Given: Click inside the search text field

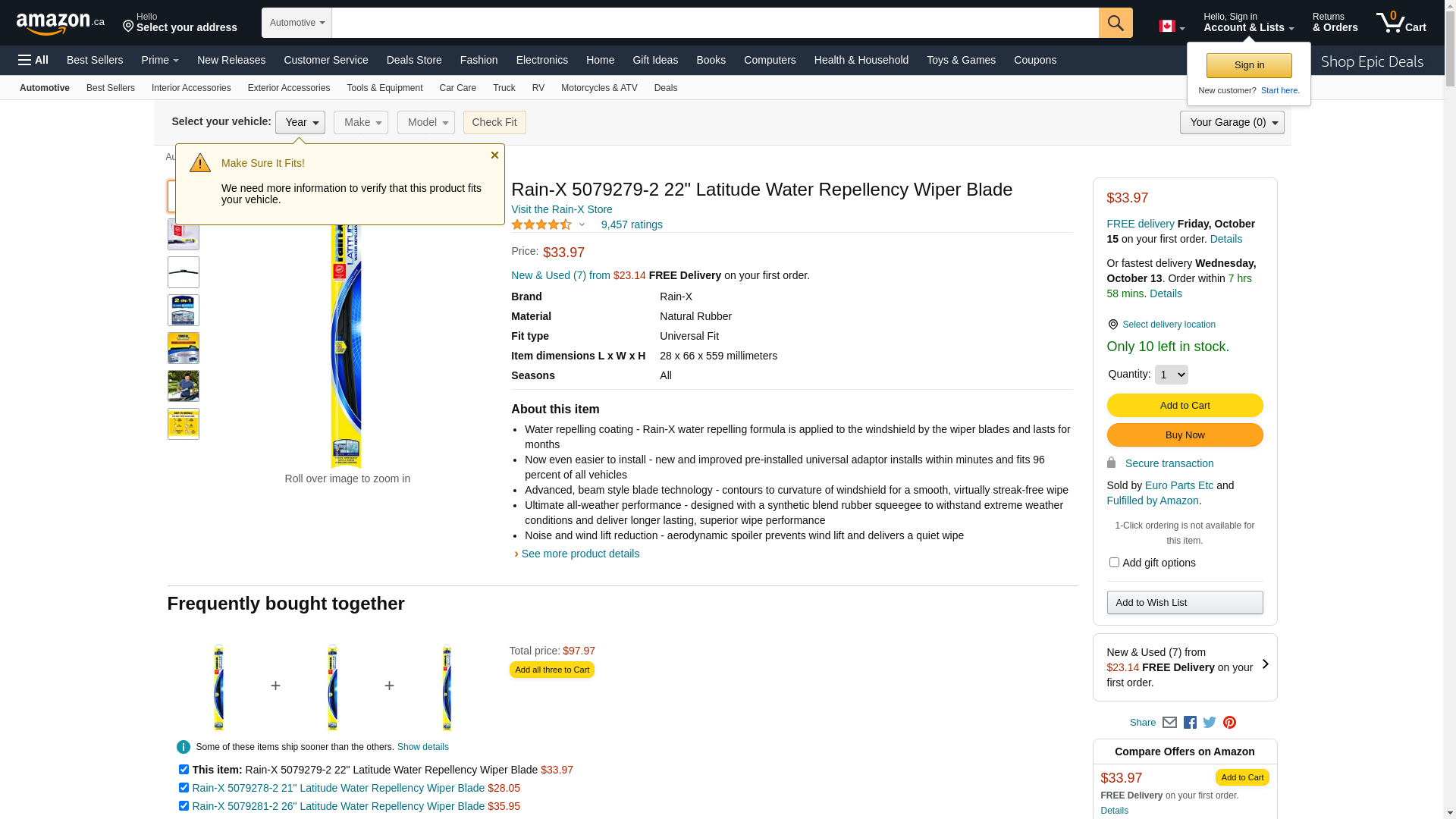Looking at the screenshot, I should pos(714,23).
